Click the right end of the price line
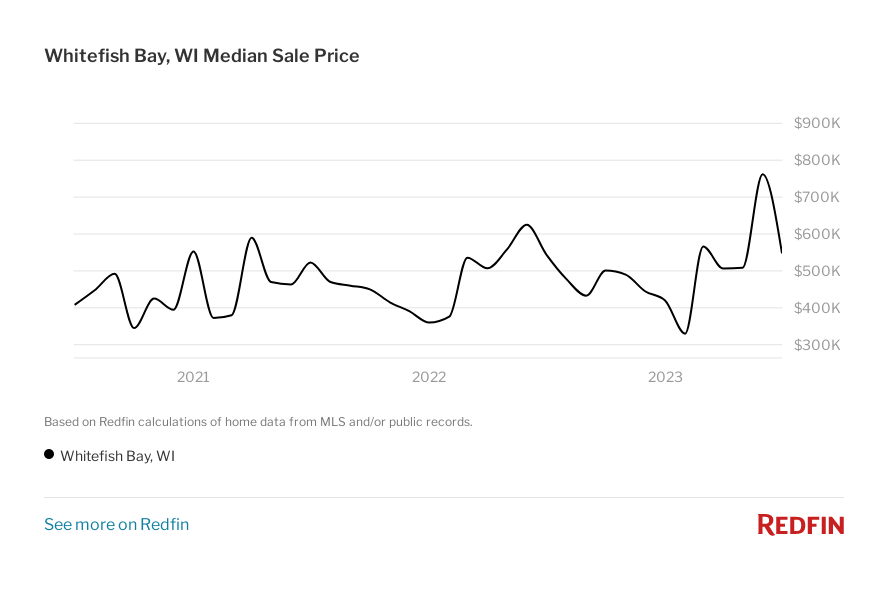This screenshot has height=596, width=888. 781,252
